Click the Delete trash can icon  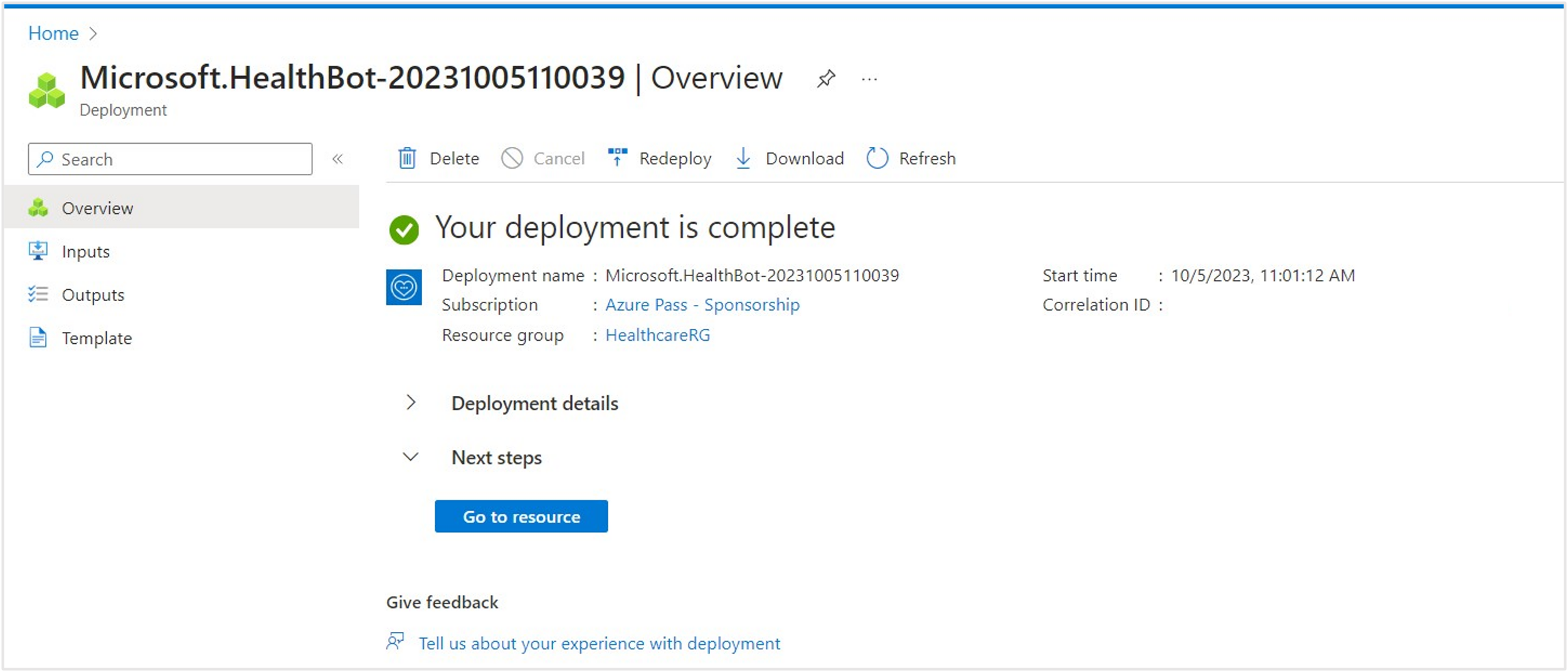(x=407, y=158)
